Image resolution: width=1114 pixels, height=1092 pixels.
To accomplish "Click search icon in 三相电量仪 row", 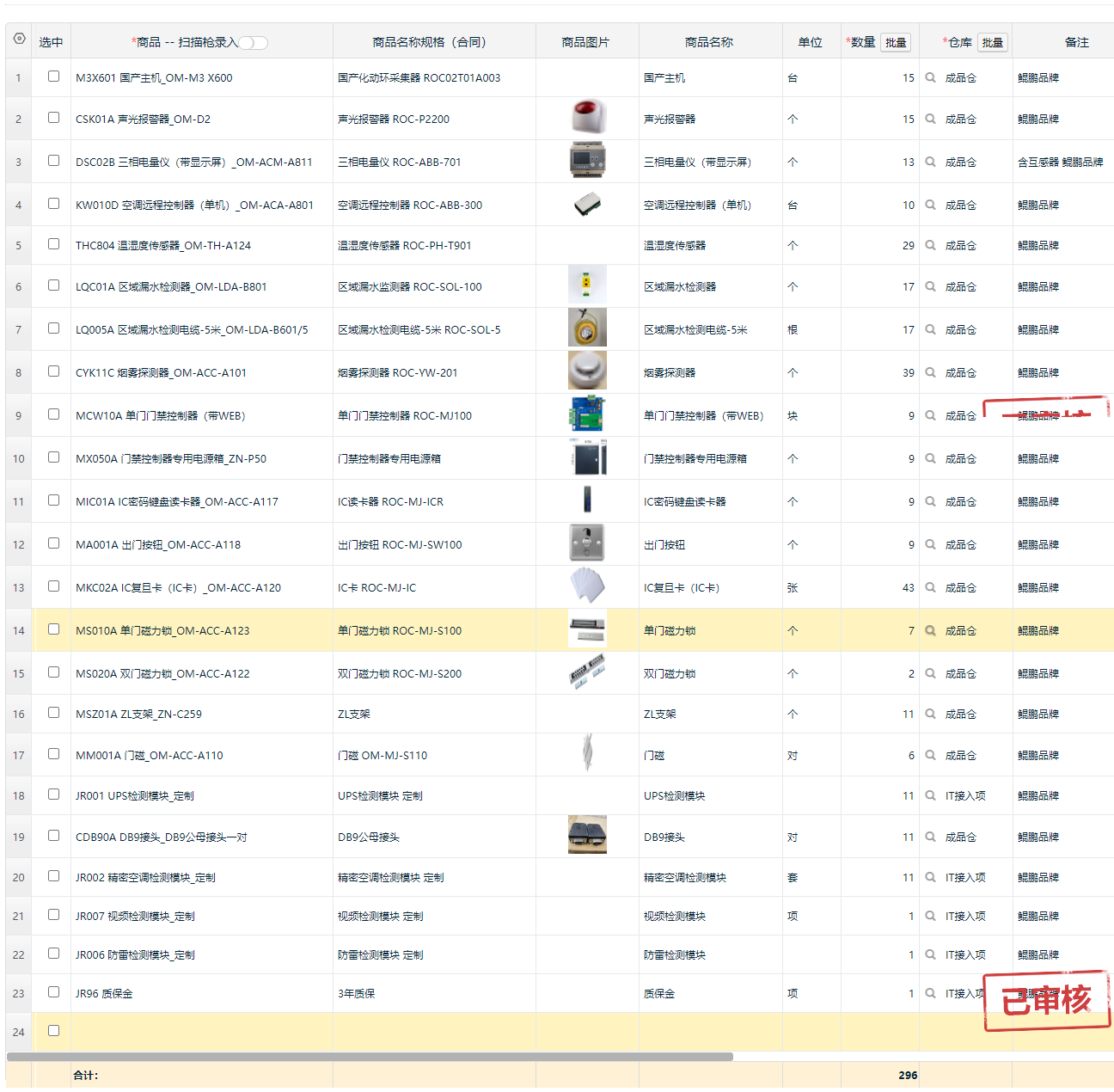I will point(930,162).
